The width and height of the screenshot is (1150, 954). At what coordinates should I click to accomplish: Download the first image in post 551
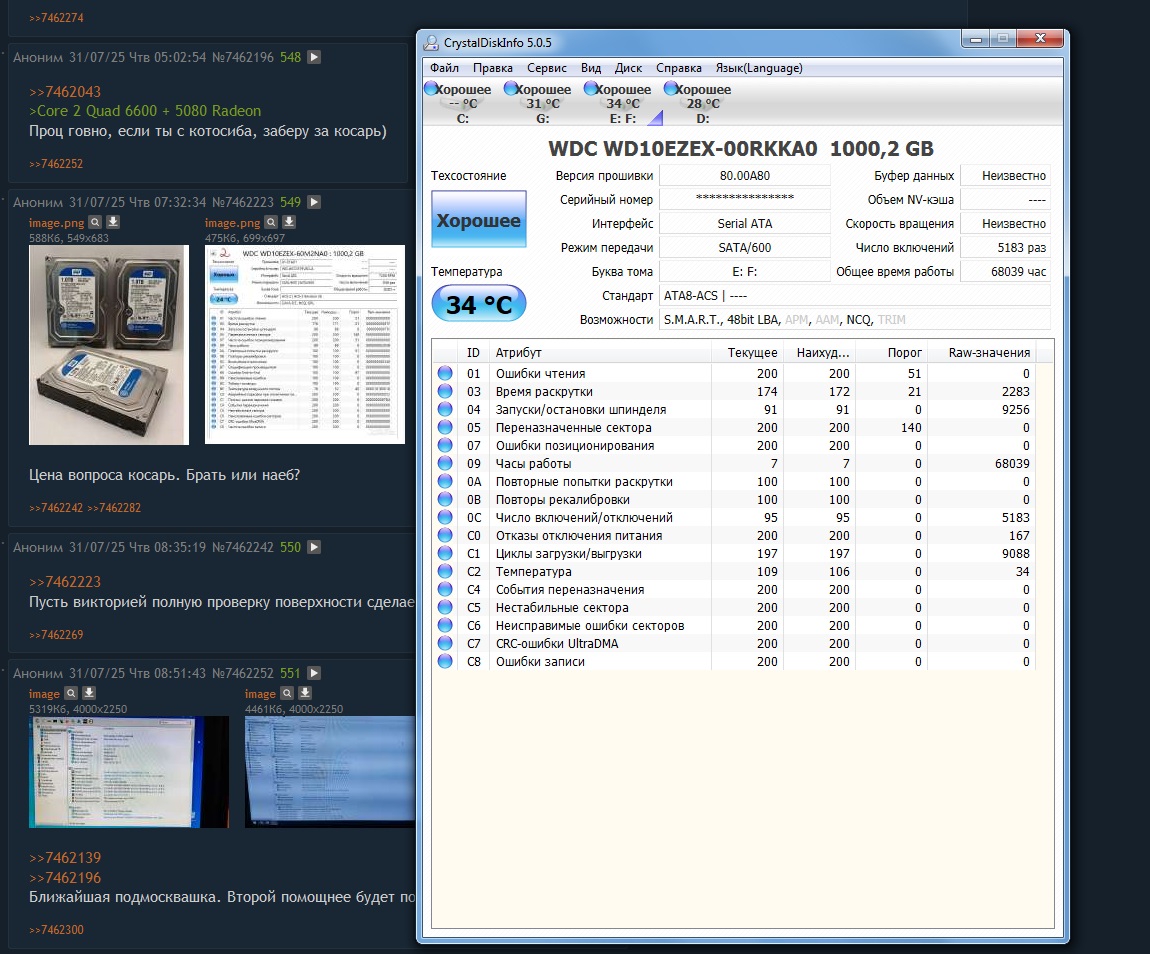point(89,692)
